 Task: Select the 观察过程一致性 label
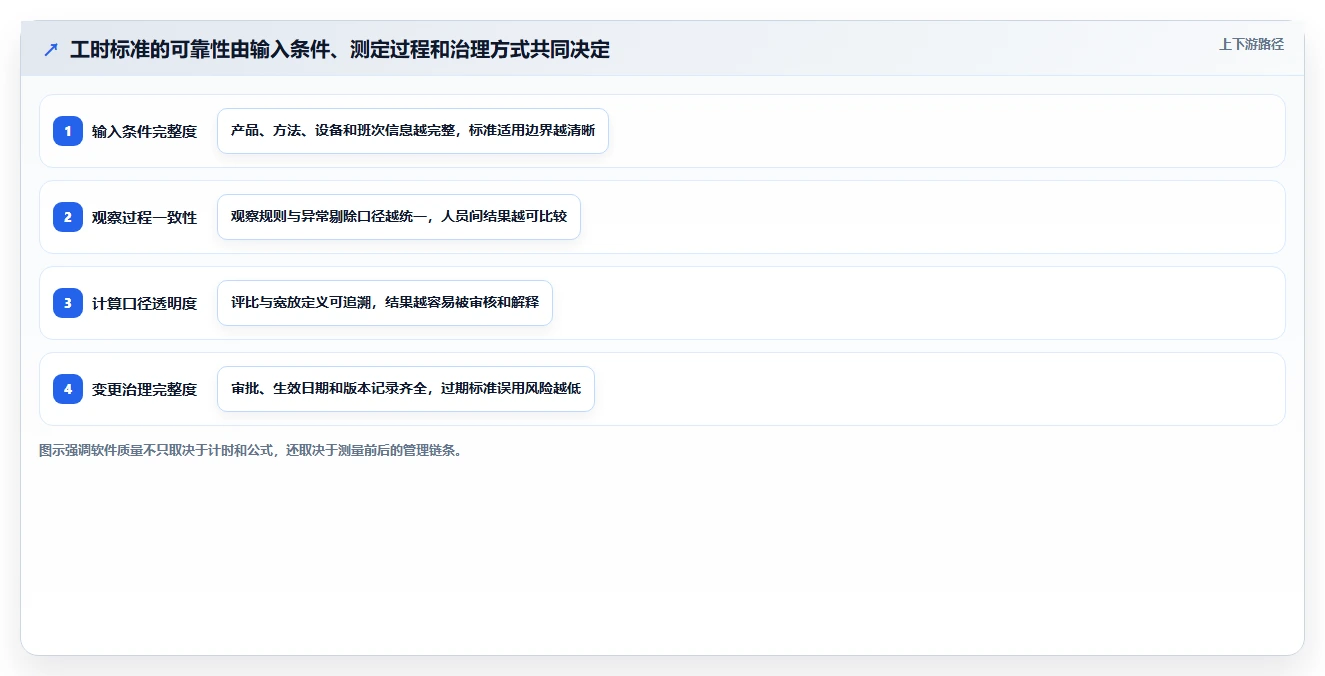tap(144, 217)
